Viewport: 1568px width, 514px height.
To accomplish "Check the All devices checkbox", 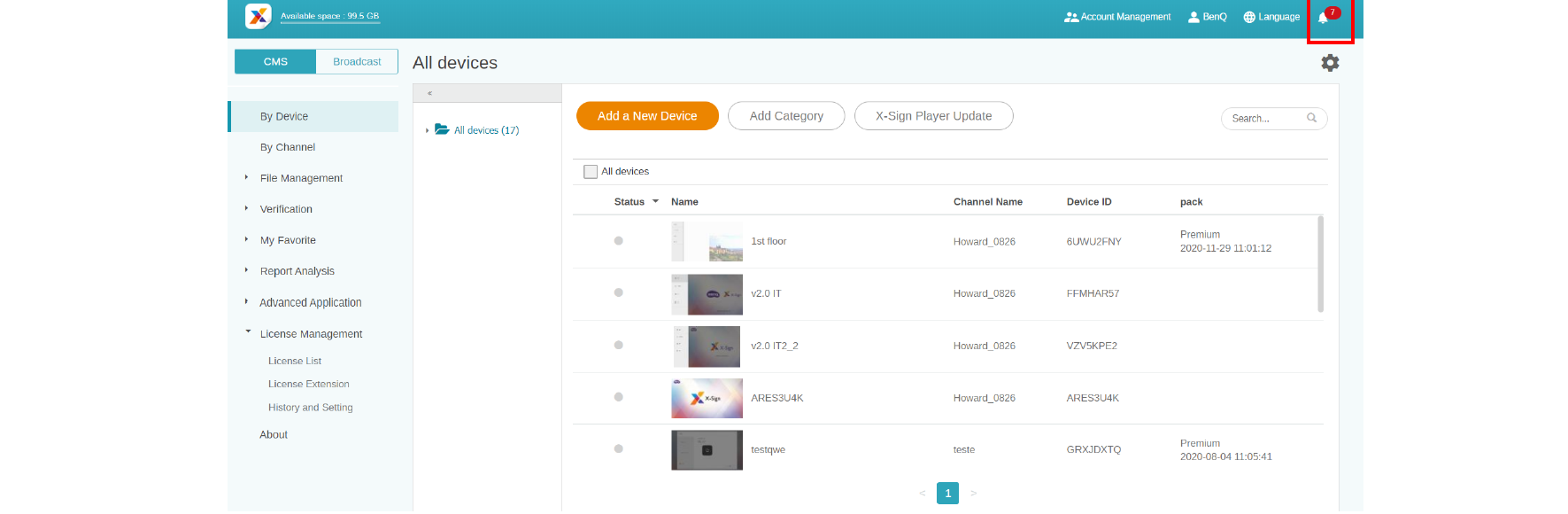I will tap(591, 172).
